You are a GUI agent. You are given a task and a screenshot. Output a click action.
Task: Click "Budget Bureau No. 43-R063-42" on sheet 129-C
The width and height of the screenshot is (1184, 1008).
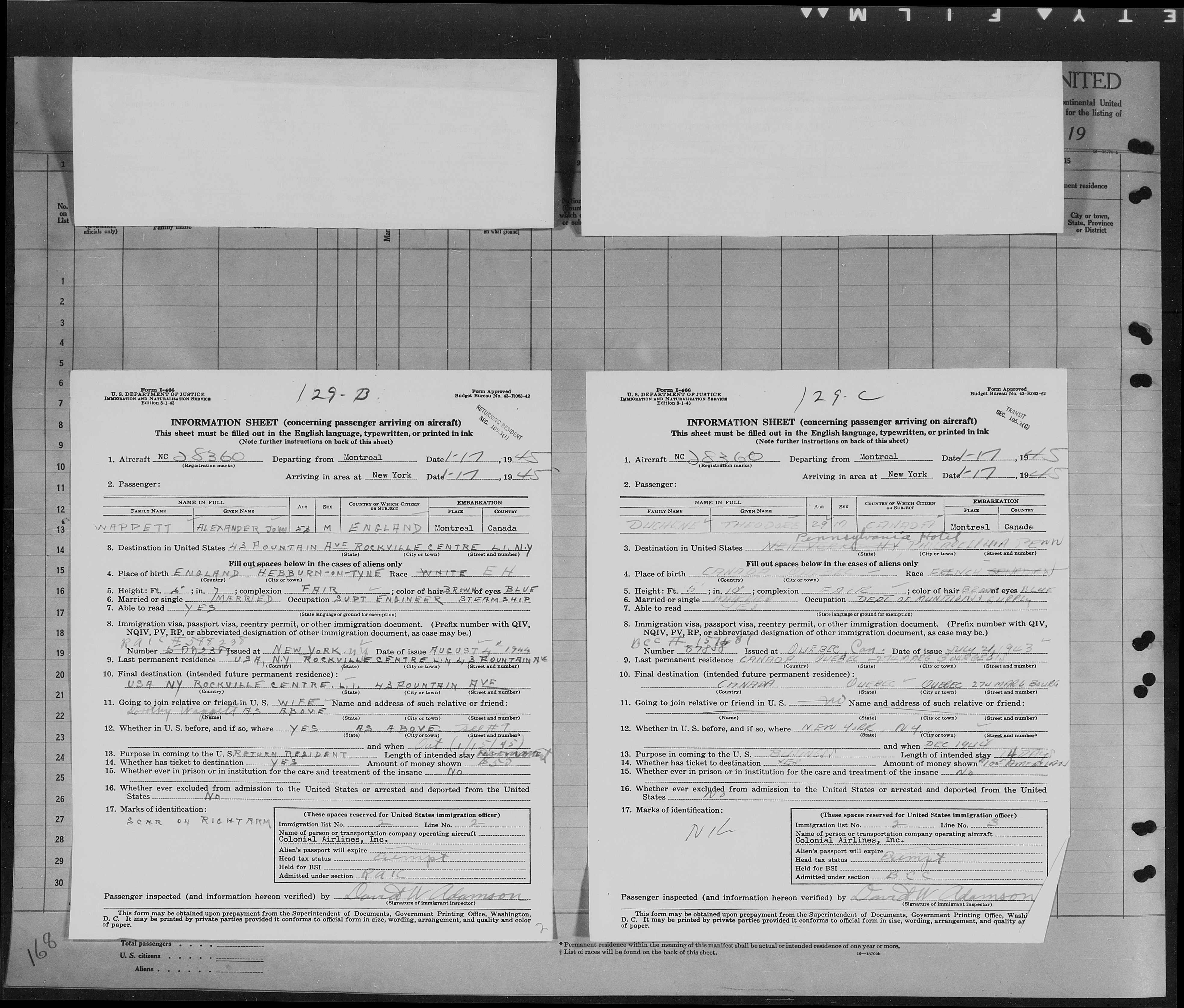1007,394
